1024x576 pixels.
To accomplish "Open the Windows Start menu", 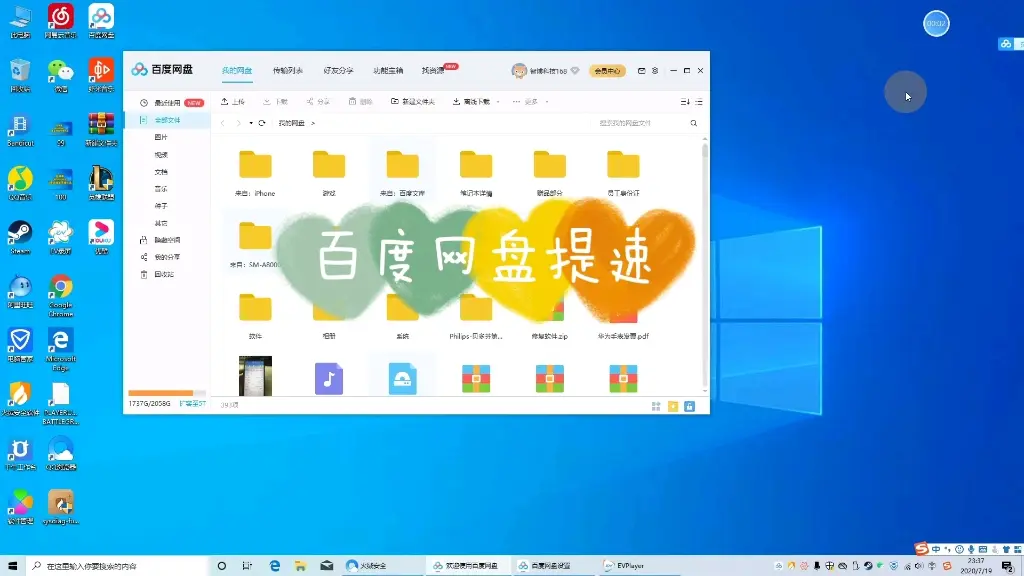I will tap(13, 566).
